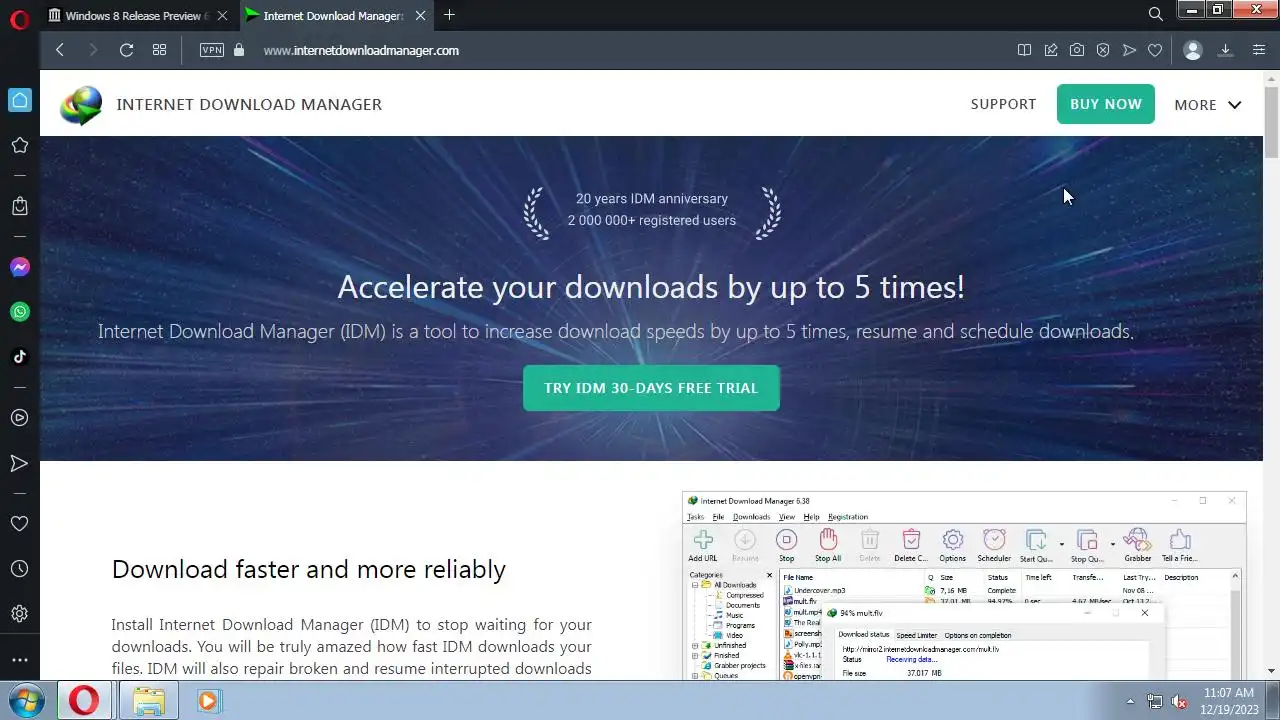Open sidebar bookmarks star icon
The image size is (1280, 720).
pyautogui.click(x=19, y=145)
